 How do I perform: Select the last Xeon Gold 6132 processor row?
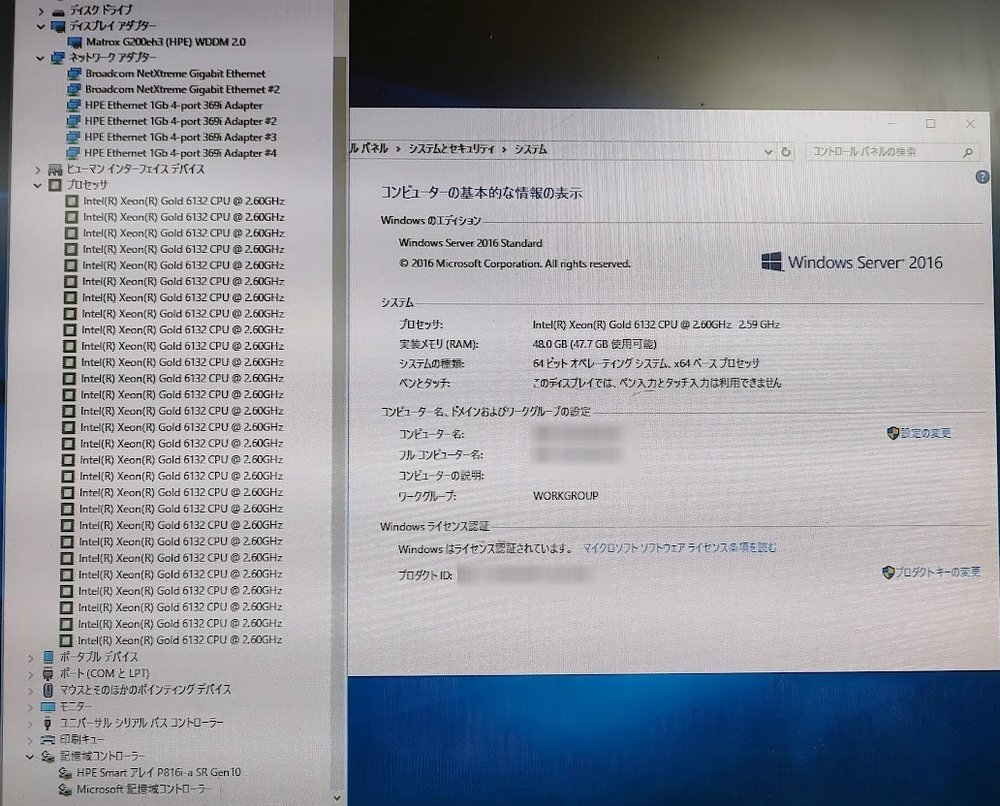(x=180, y=640)
